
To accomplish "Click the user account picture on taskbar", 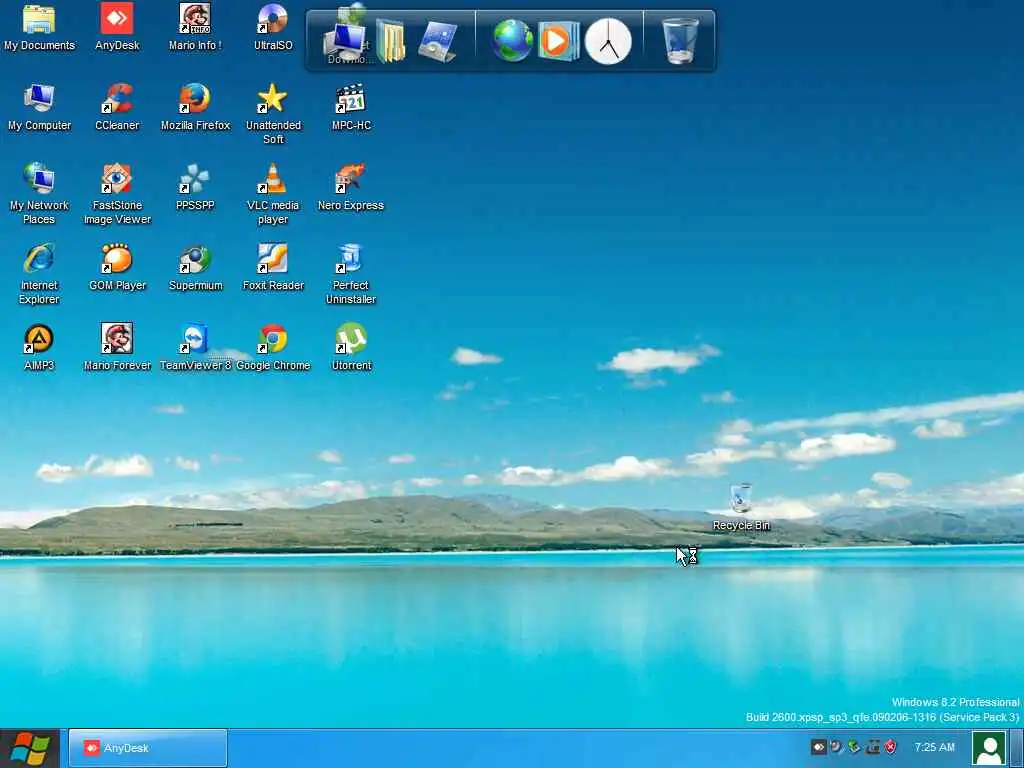I will pyautogui.click(x=989, y=748).
